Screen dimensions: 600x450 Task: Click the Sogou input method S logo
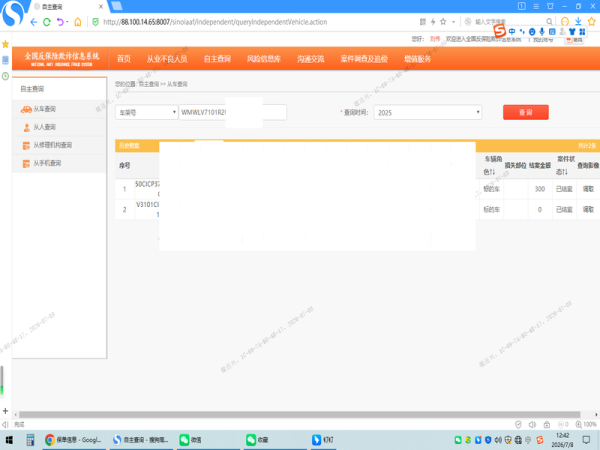click(499, 30)
